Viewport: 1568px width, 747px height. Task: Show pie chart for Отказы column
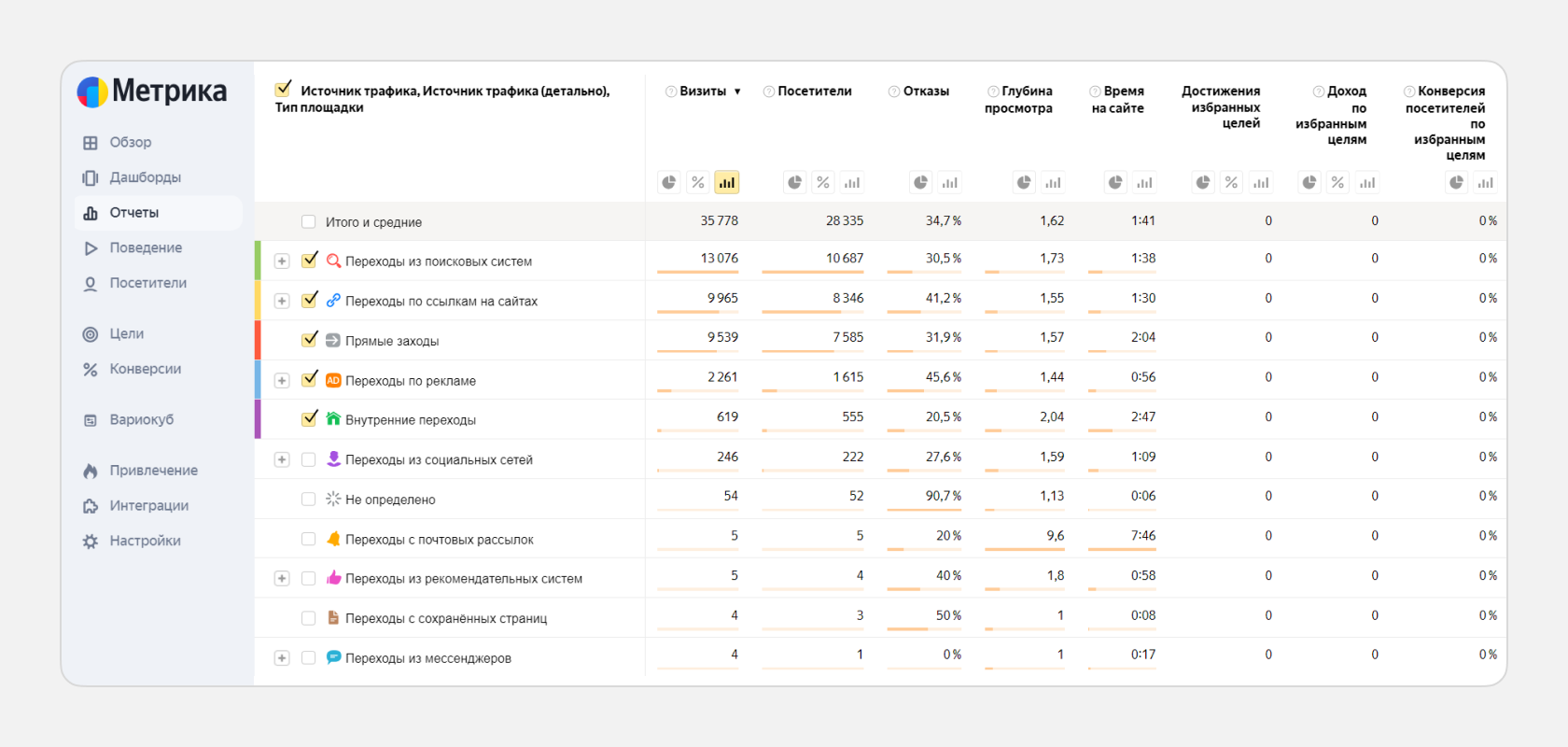click(x=921, y=182)
